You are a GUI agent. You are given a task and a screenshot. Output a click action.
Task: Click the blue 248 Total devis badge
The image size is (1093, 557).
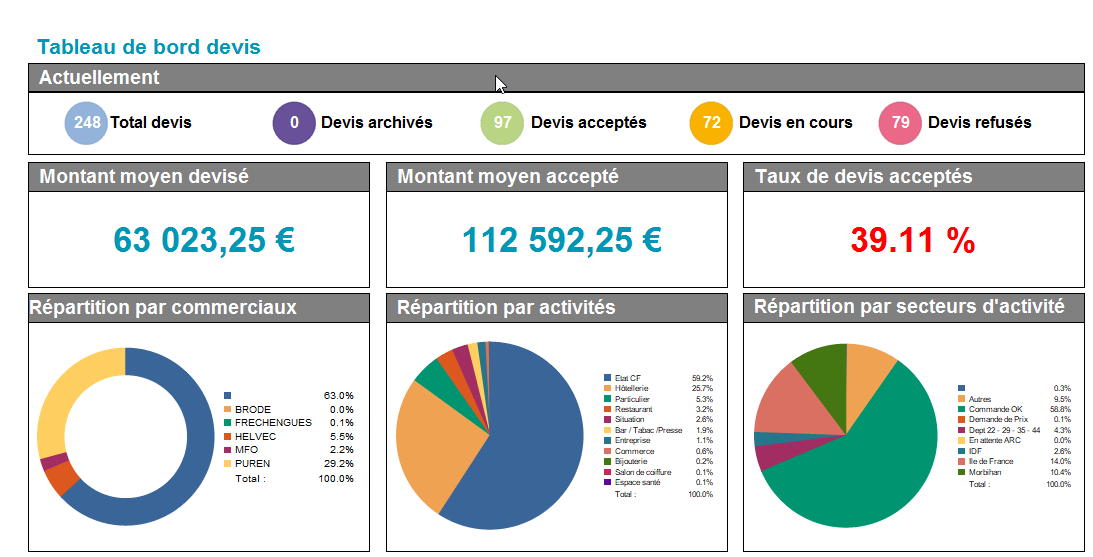pyautogui.click(x=86, y=123)
